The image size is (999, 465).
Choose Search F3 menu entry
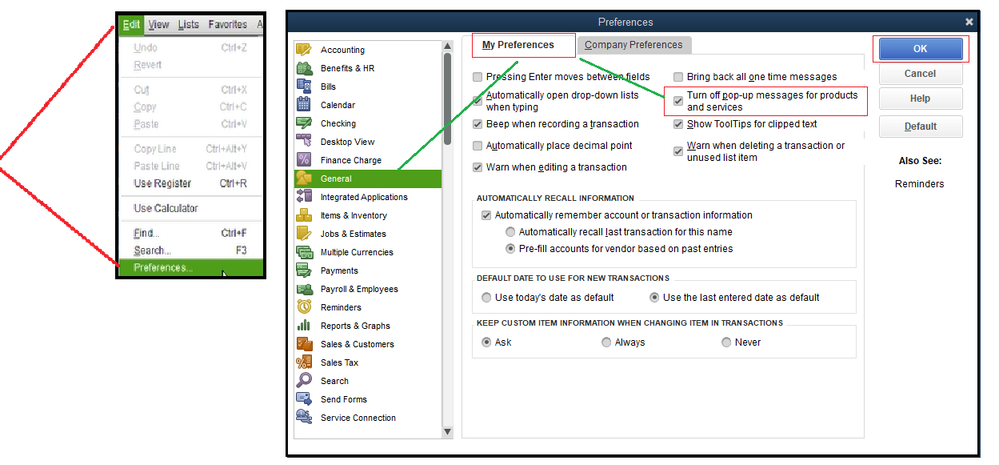191,250
